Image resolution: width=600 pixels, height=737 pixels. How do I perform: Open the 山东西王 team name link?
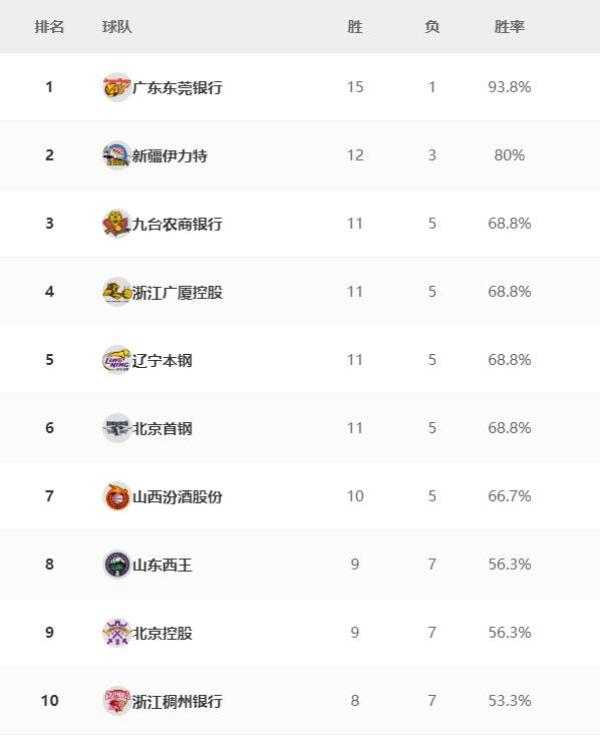pyautogui.click(x=162, y=565)
